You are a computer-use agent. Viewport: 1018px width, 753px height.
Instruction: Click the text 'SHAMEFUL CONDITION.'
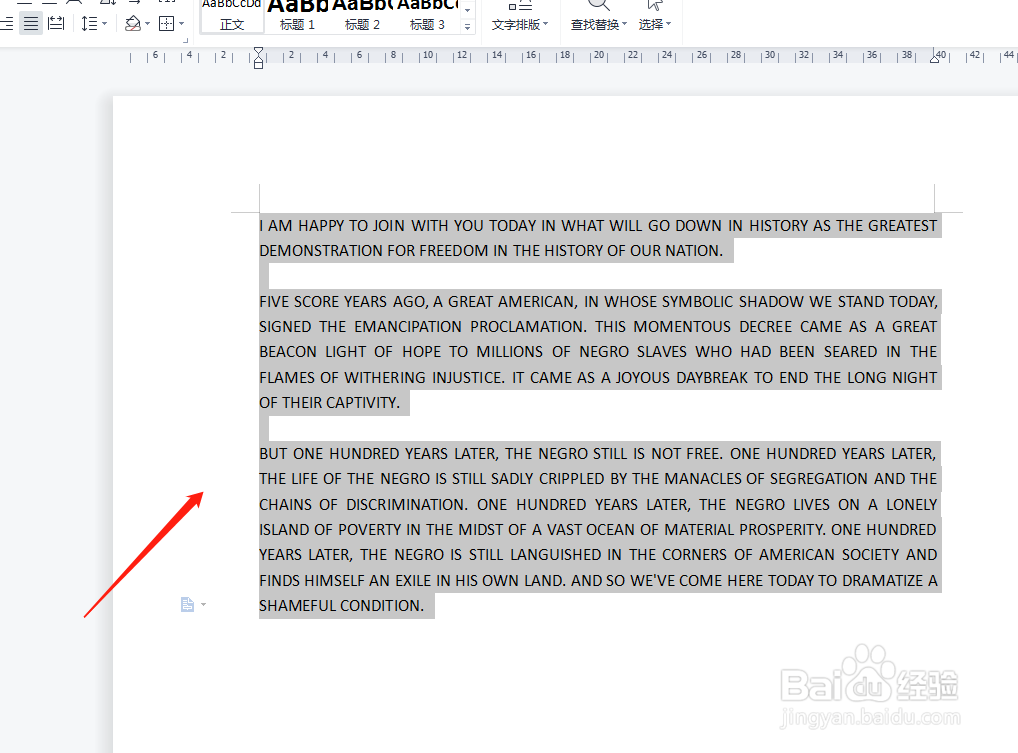tap(341, 606)
